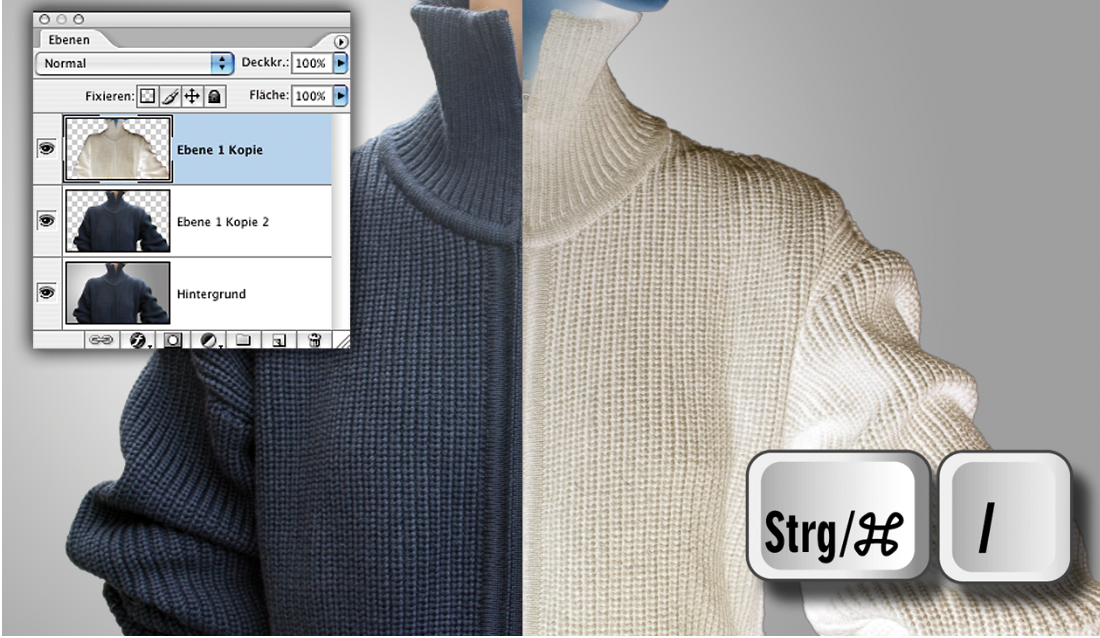Screen dimensions: 1100x638
Task: Toggle lock all padlock icon
Action: [215, 95]
